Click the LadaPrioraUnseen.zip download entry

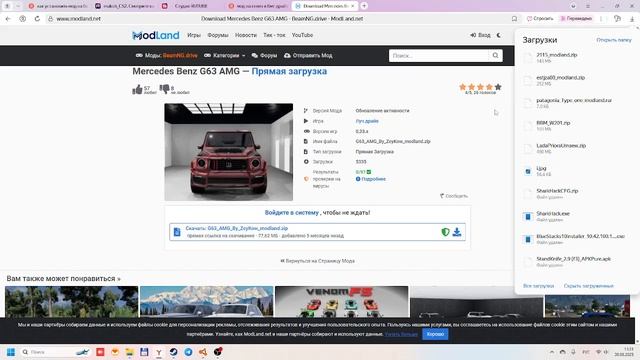point(576,148)
